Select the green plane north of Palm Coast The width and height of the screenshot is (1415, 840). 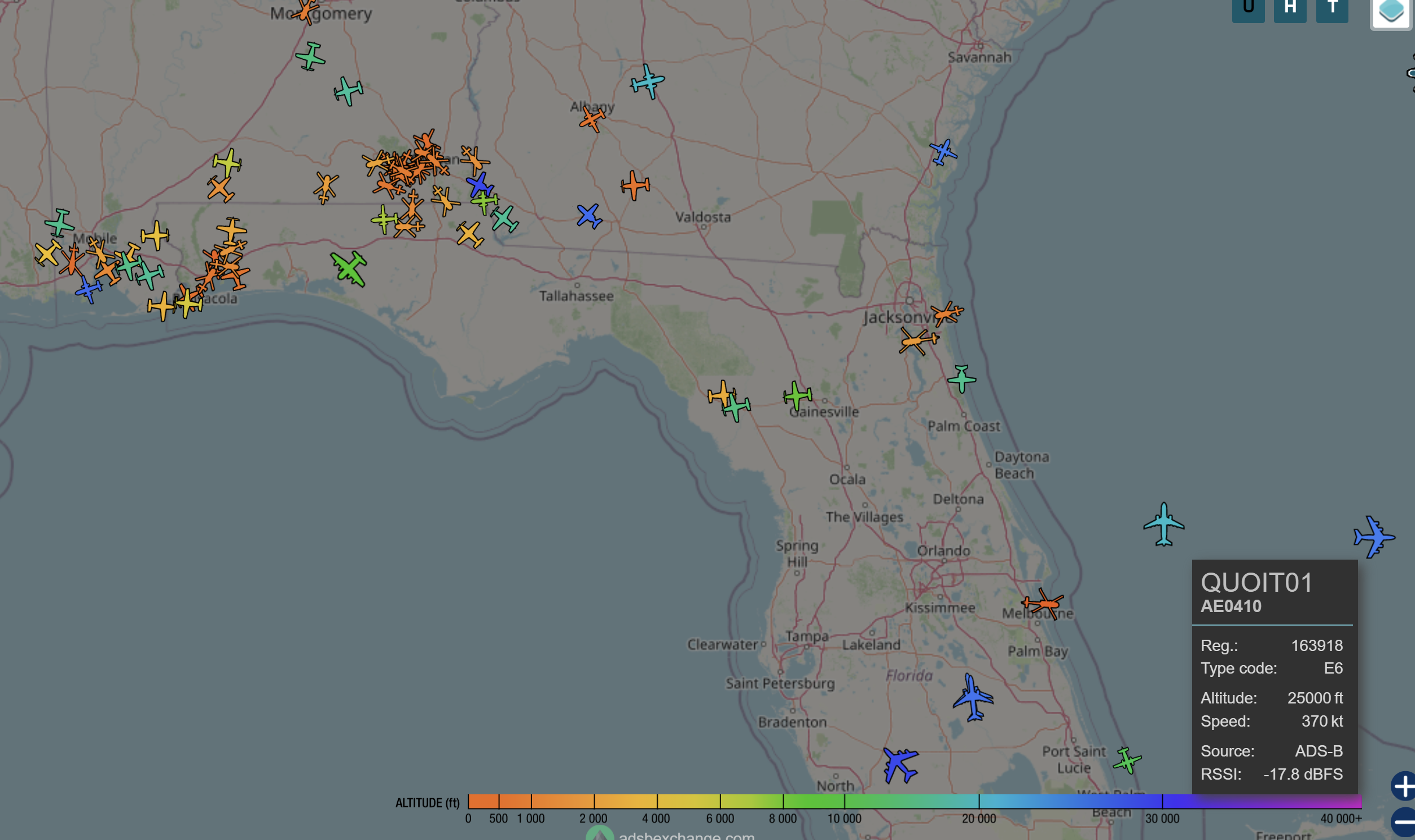961,378
